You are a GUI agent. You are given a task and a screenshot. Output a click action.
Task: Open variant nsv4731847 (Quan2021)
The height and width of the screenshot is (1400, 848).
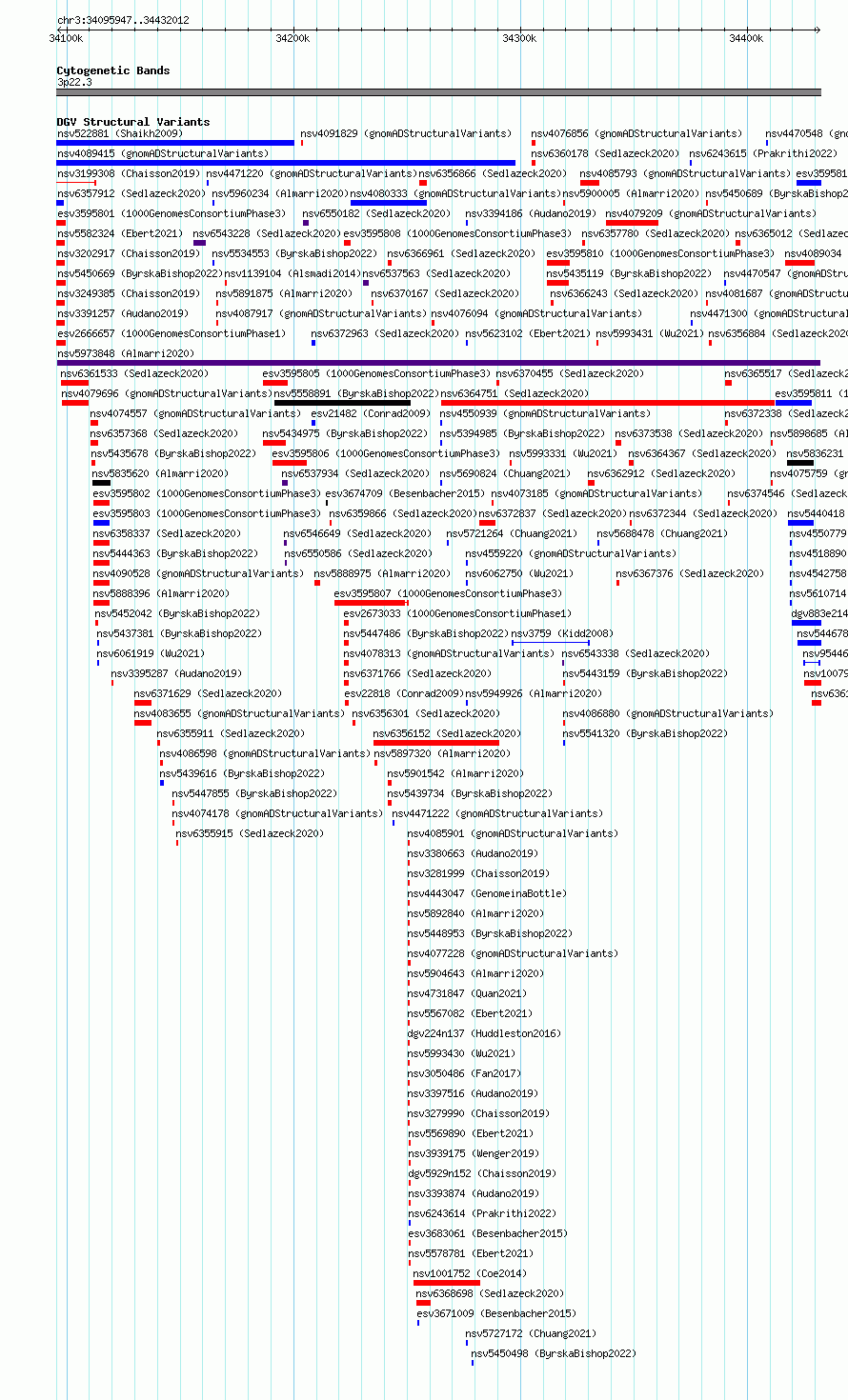point(467,994)
